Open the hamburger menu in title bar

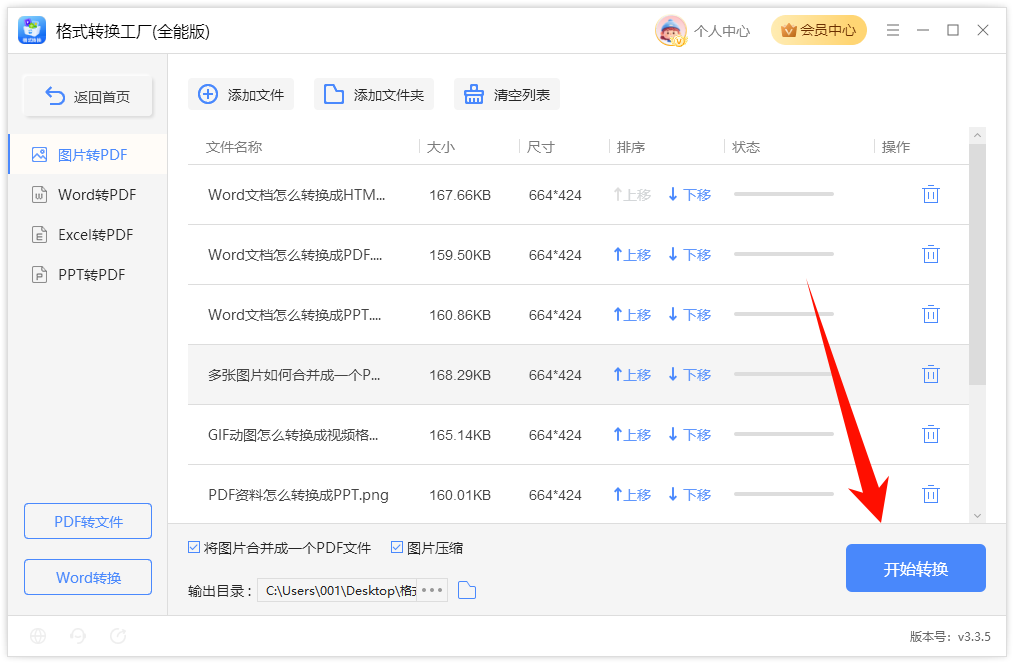[893, 30]
